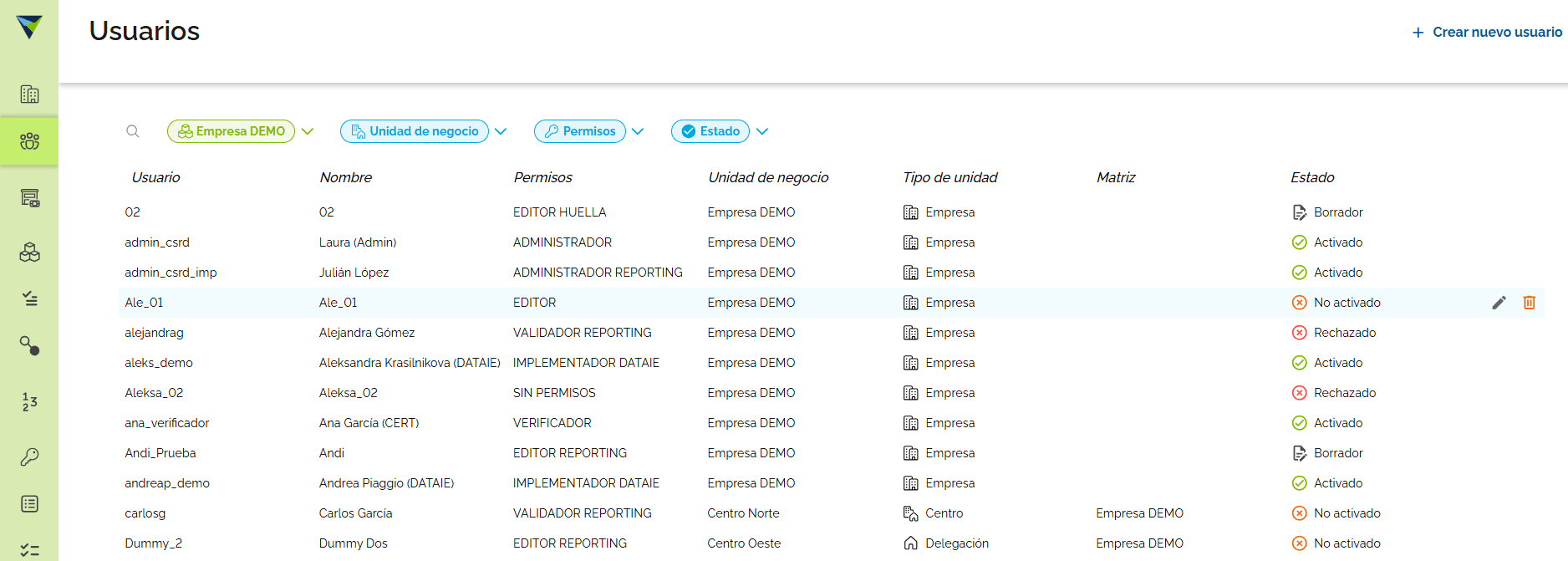The height and width of the screenshot is (561, 1568).
Task: Click the Unidad de negocio filter chip
Action: pos(415,131)
